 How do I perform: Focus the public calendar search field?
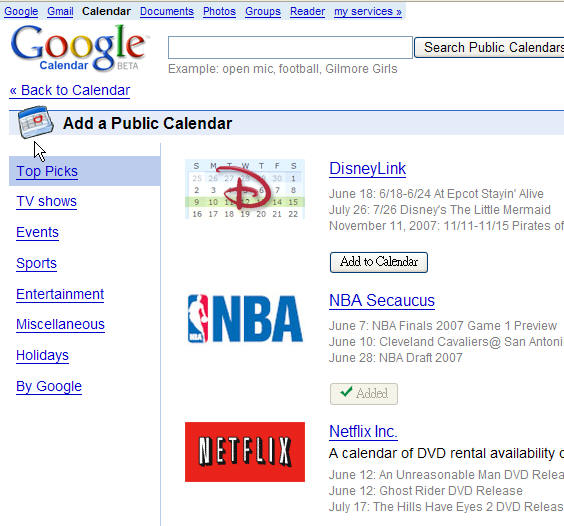coord(290,47)
